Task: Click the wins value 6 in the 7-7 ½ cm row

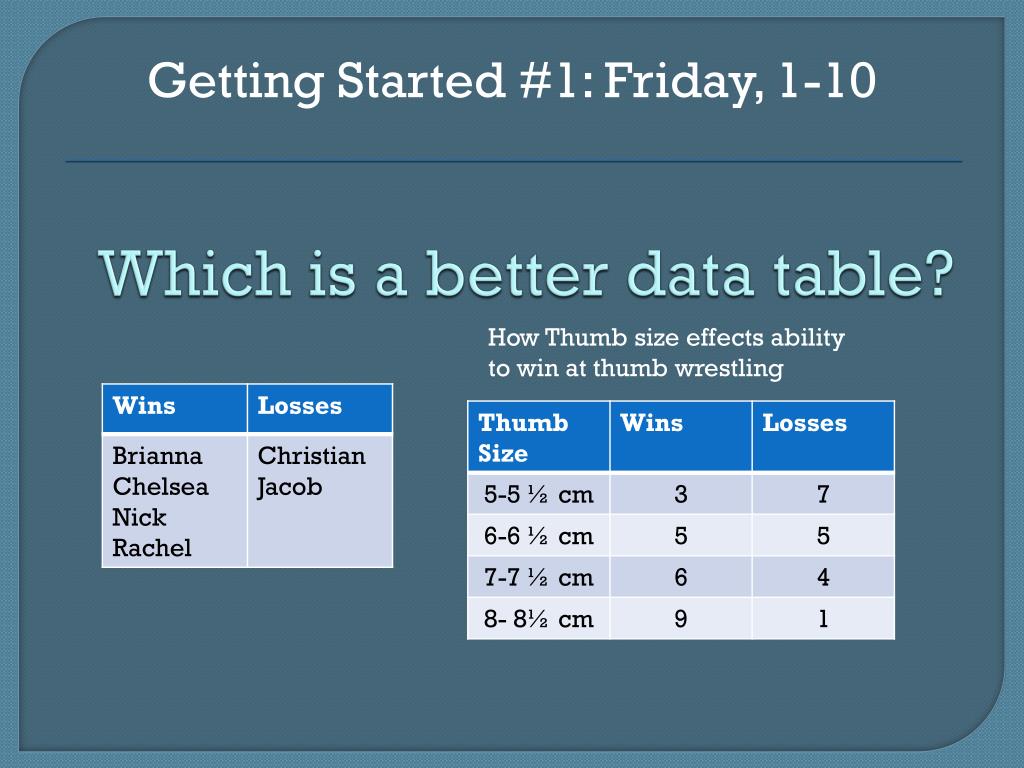Action: (x=680, y=577)
